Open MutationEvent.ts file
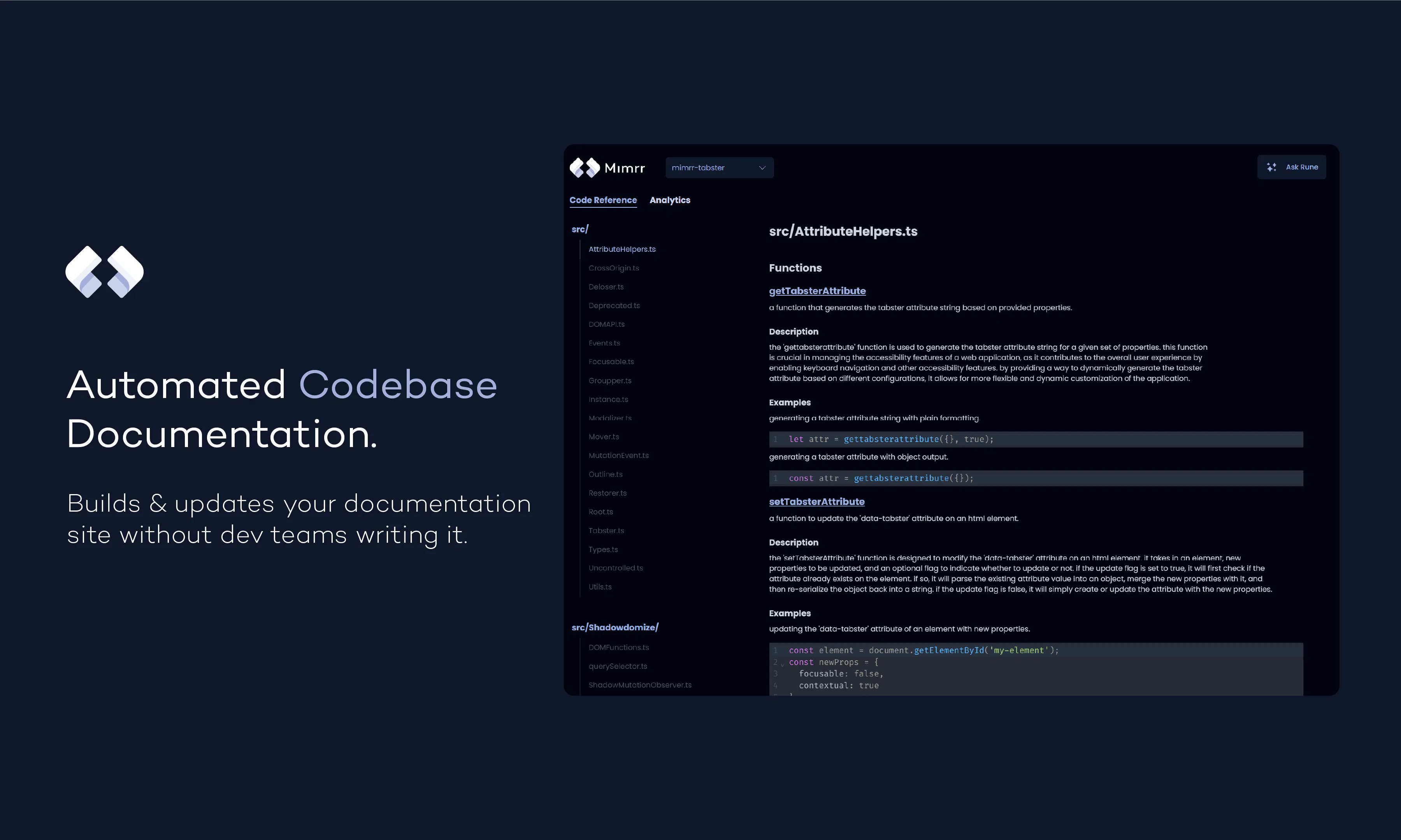The image size is (1401, 840). pos(618,455)
